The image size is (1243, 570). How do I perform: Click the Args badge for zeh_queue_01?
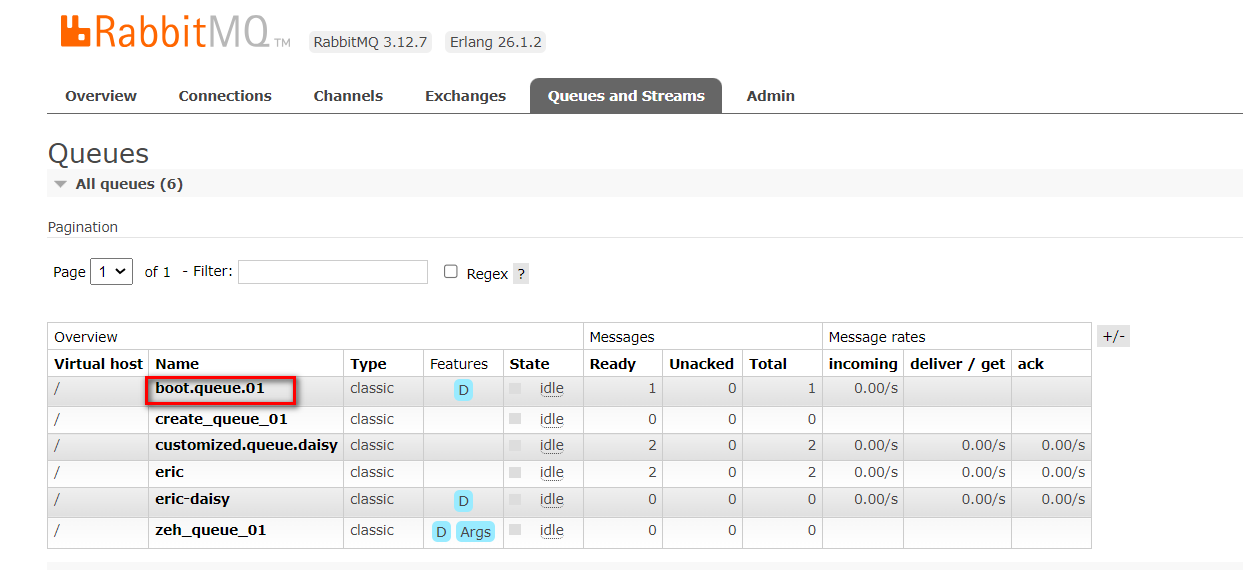point(475,532)
